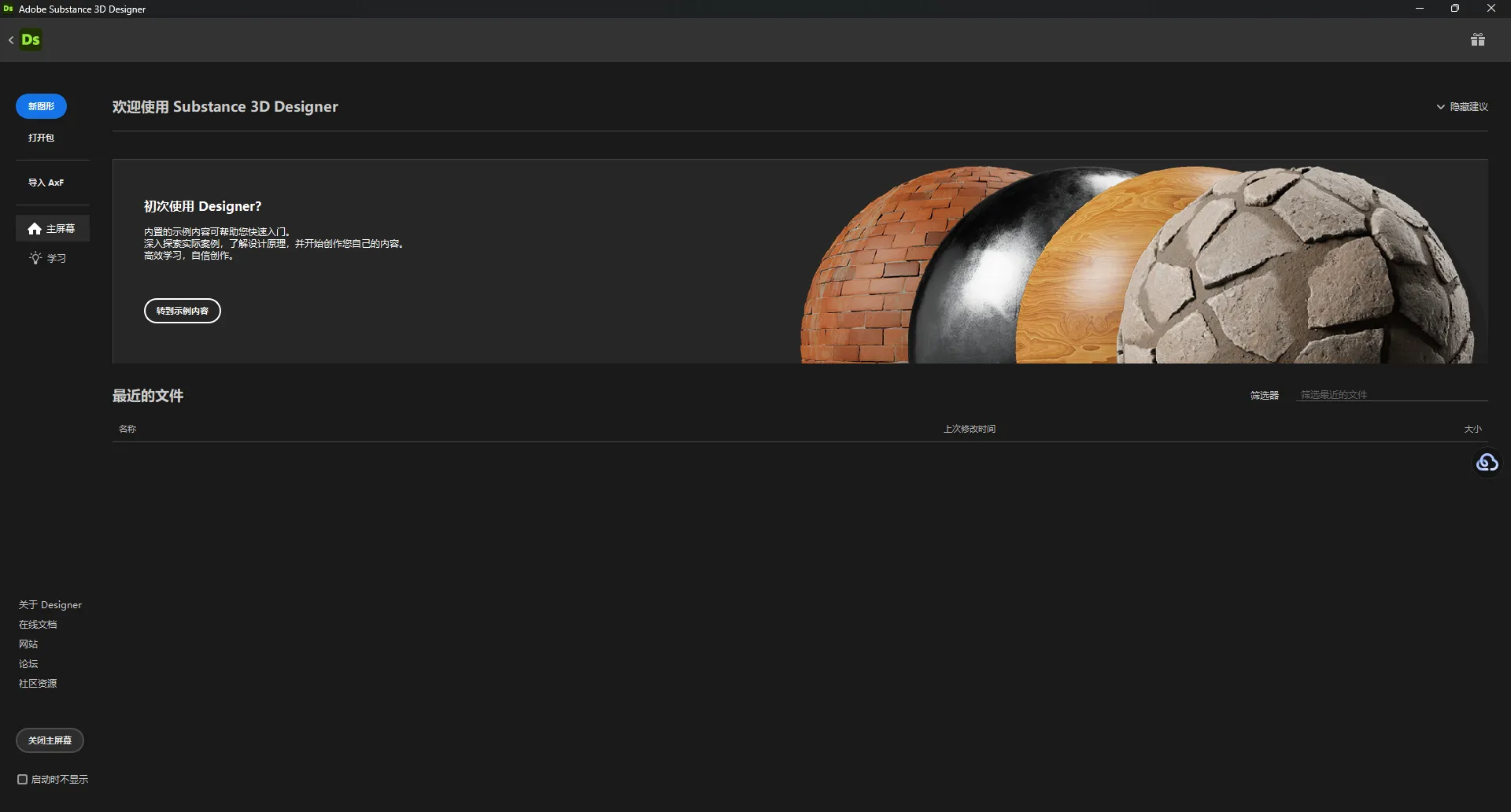Sort recent files by 名称 column
Screen dimensions: 1511x812
(x=127, y=429)
